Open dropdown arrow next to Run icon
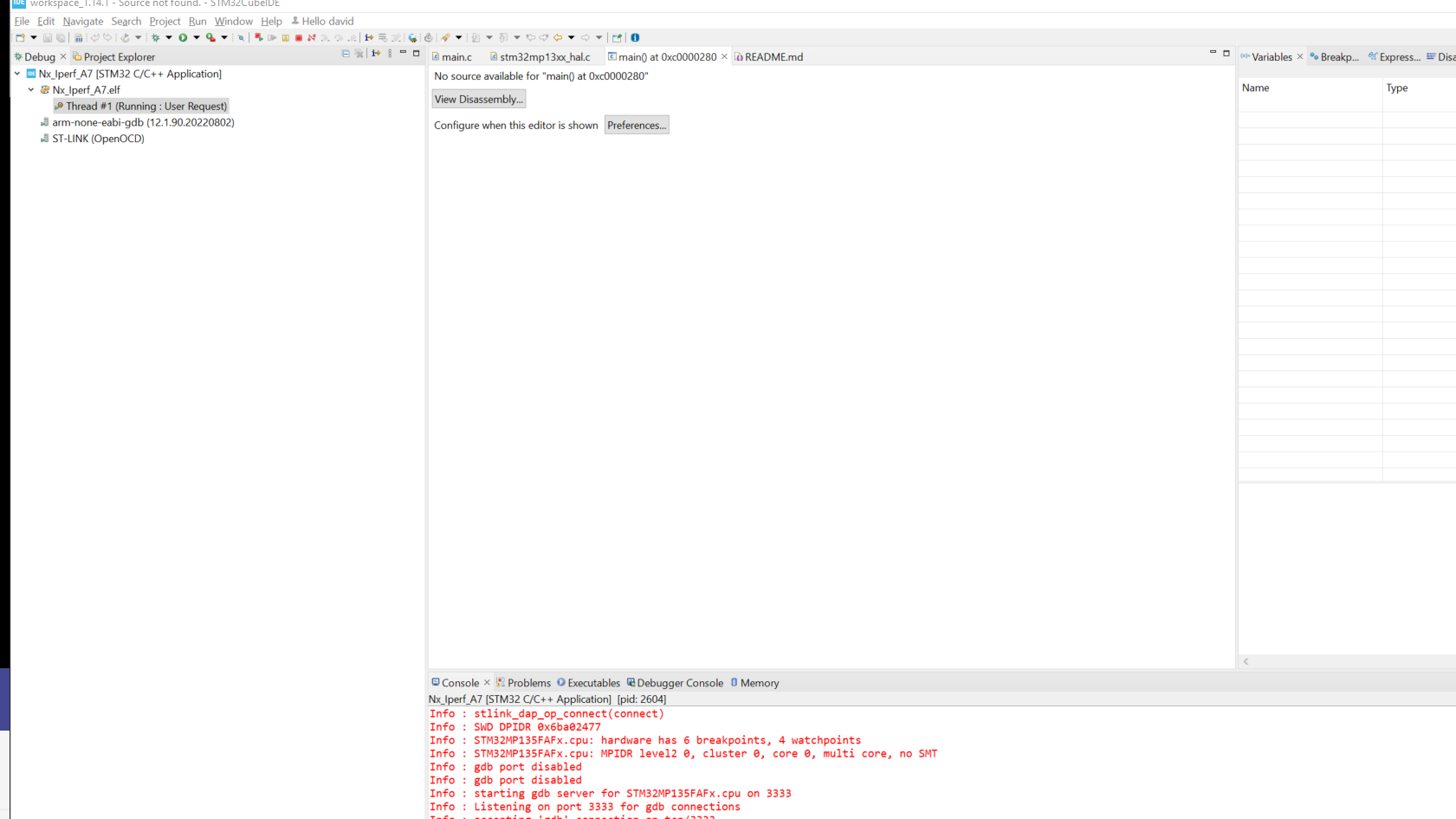1456x819 pixels. (197, 37)
